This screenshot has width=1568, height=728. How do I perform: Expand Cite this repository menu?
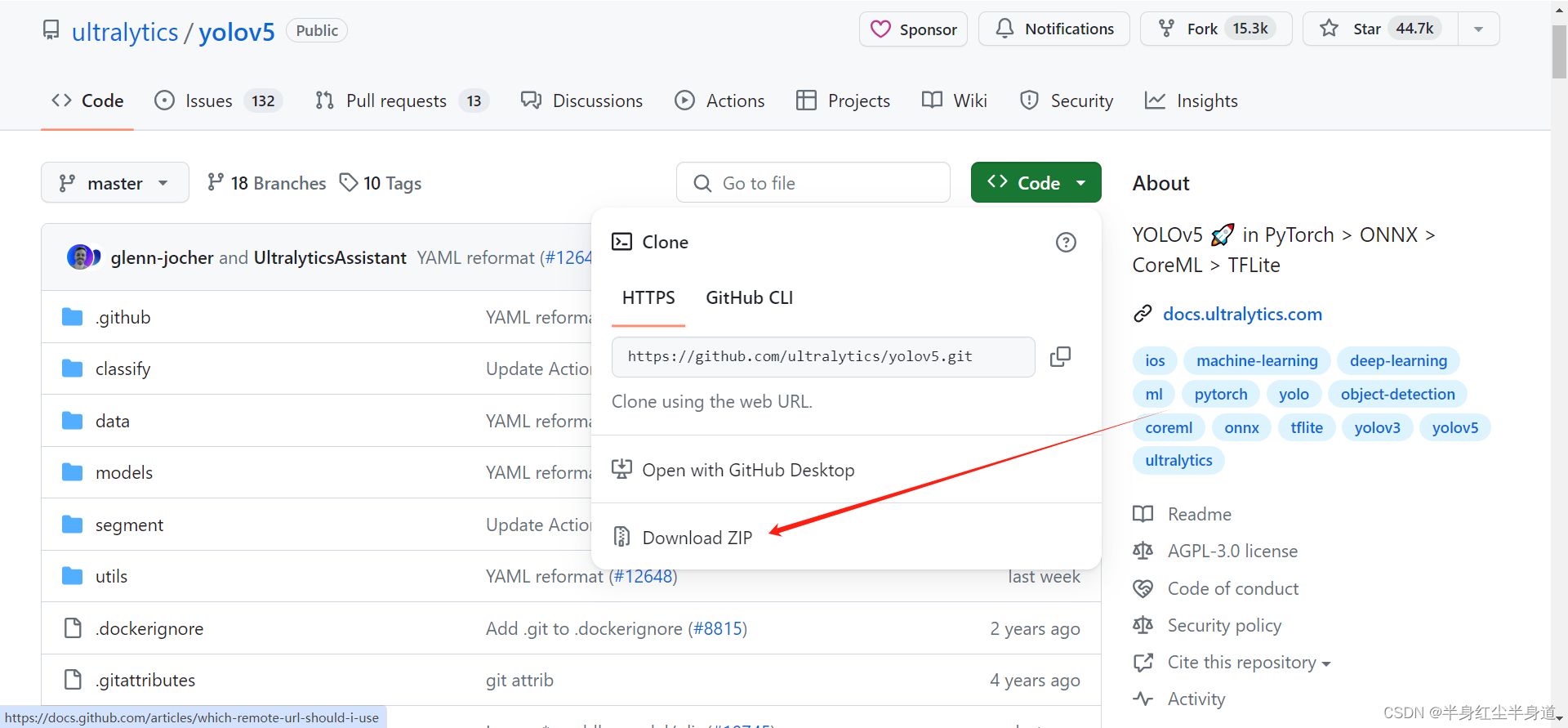1249,663
